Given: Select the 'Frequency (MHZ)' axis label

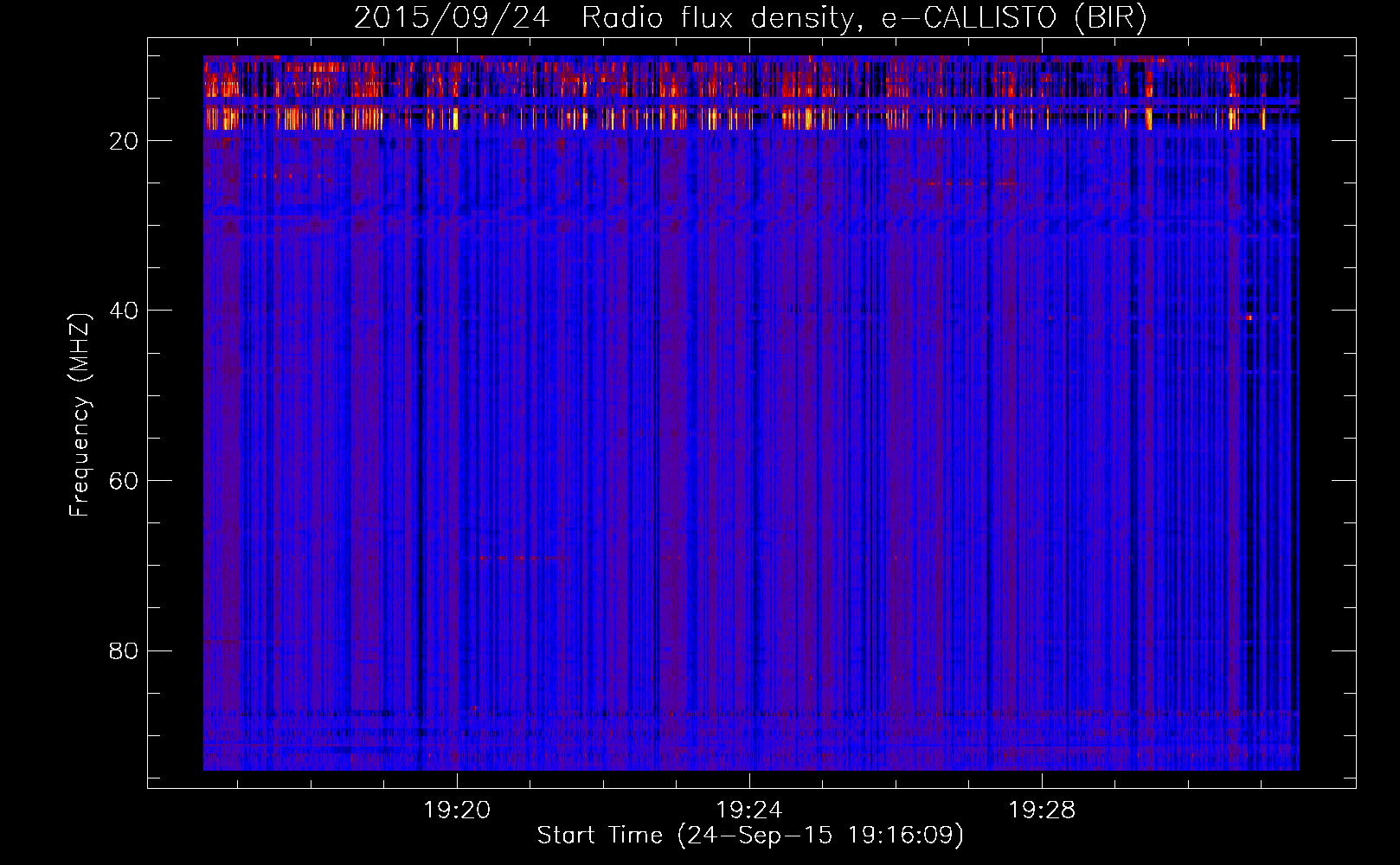Looking at the screenshot, I should coord(79,415).
